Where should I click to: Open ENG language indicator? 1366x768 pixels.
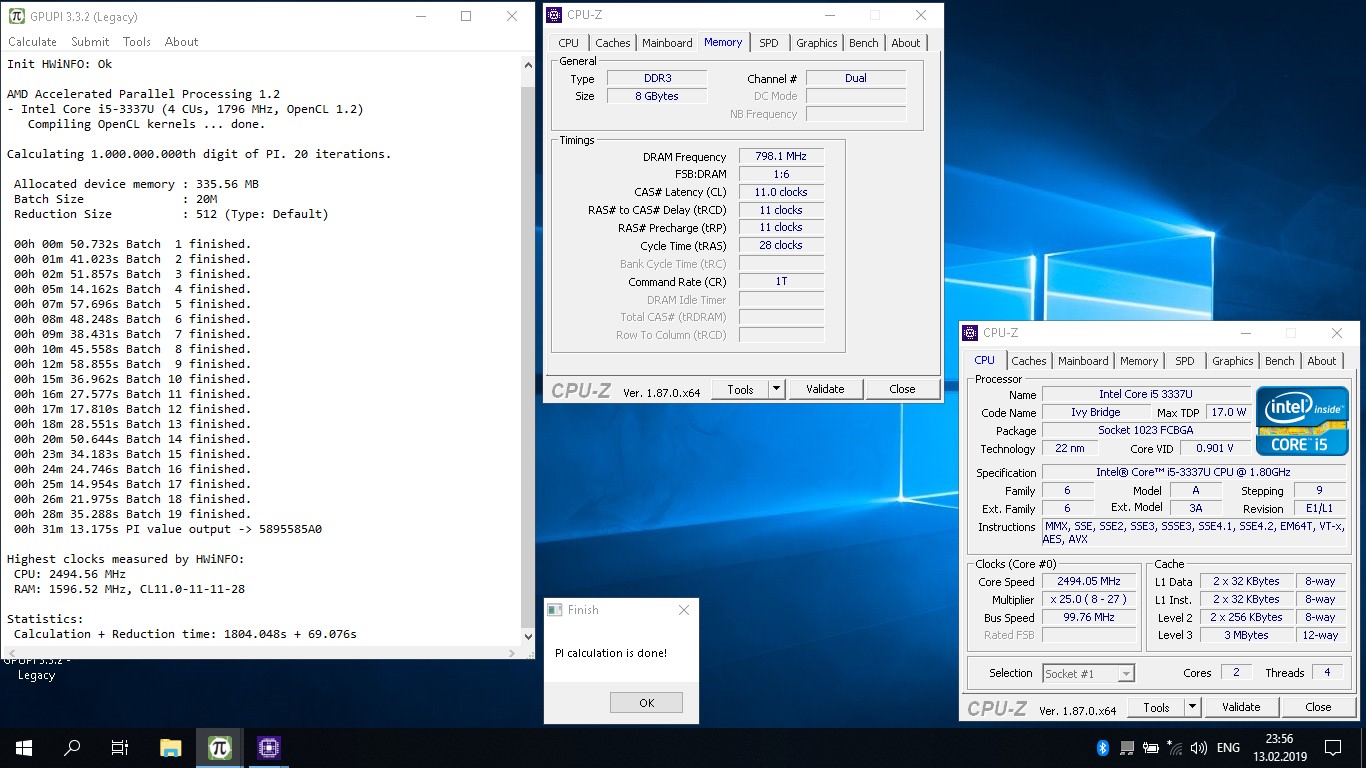coord(1228,748)
